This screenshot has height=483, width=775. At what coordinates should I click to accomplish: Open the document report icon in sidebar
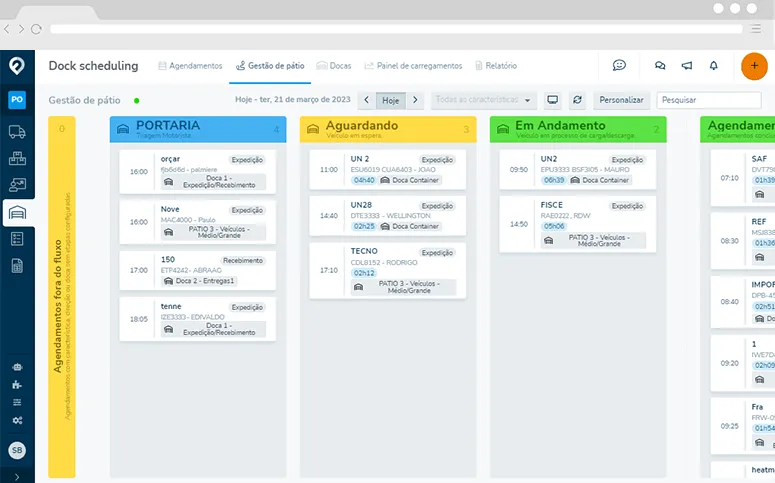[x=17, y=266]
